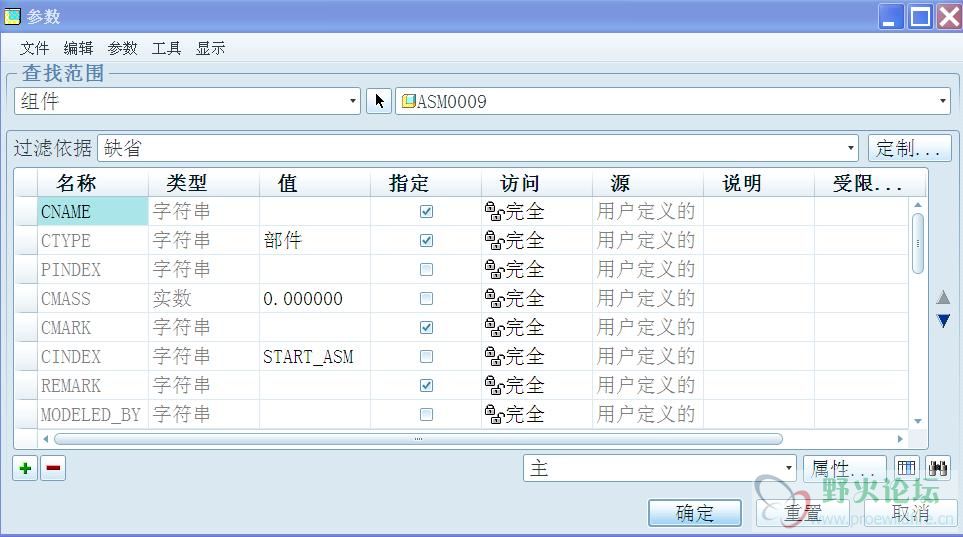Click the 重置 reset button

tap(803, 512)
